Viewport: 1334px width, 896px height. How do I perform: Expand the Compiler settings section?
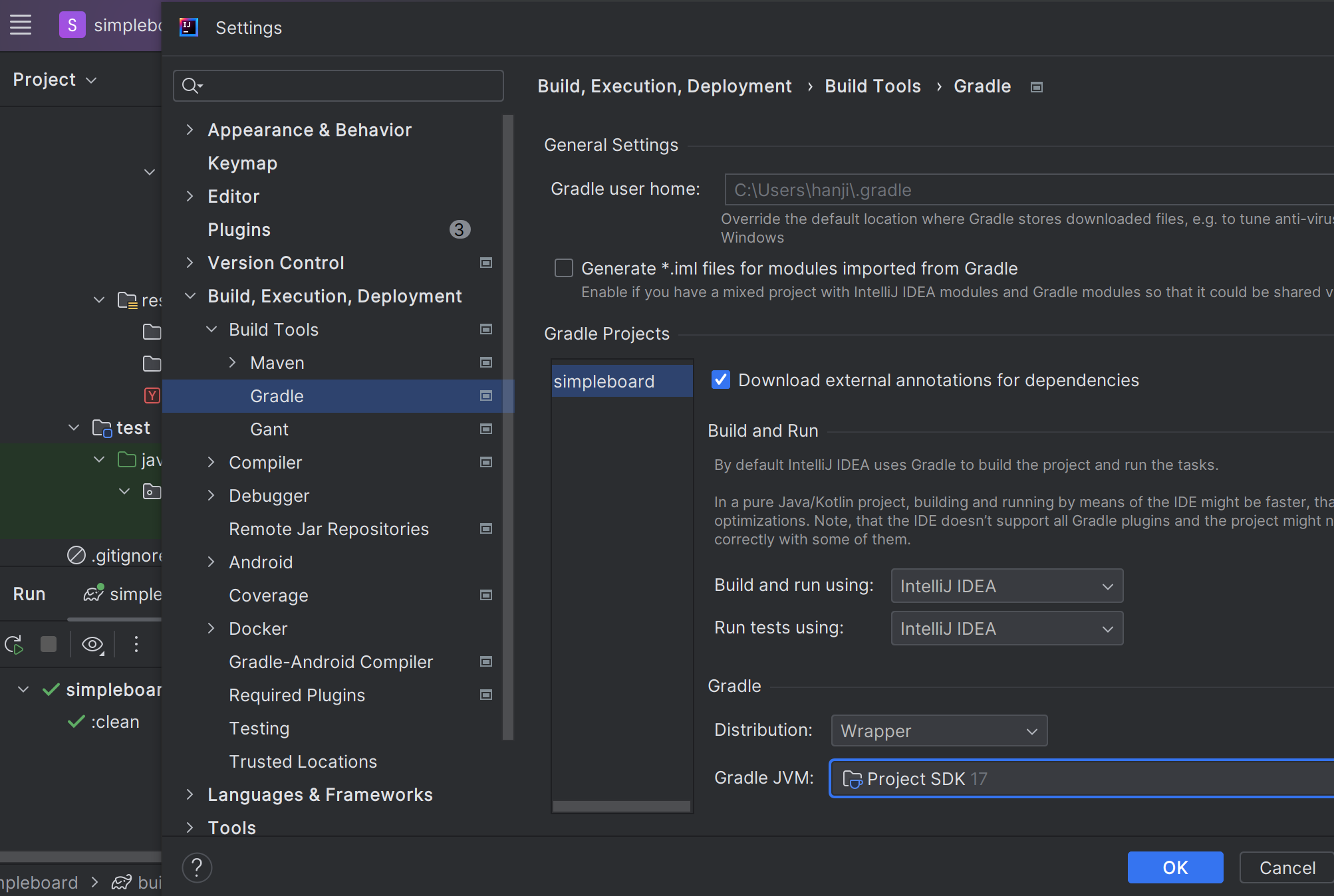[x=214, y=462]
